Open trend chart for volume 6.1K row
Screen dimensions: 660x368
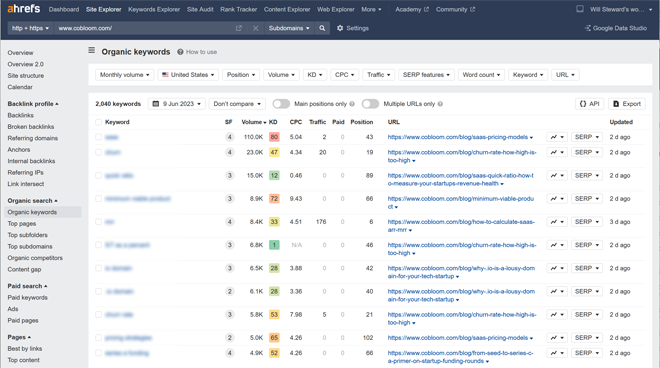click(x=557, y=291)
